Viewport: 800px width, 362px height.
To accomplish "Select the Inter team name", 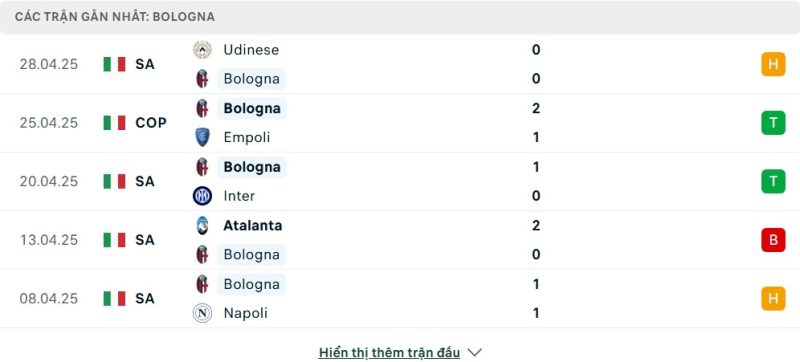I will pyautogui.click(x=239, y=196).
